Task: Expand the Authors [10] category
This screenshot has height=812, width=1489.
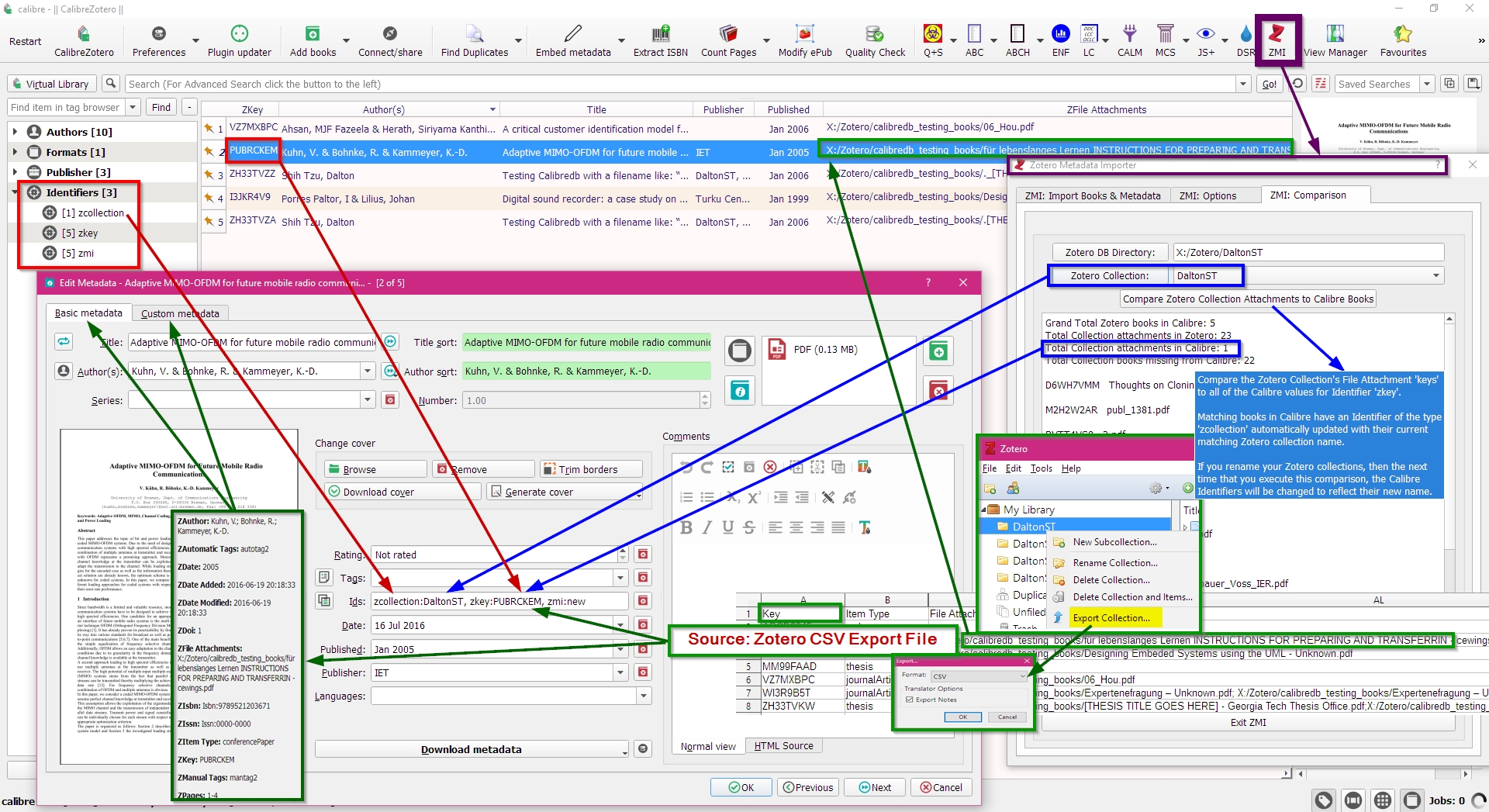Action: click(x=15, y=132)
